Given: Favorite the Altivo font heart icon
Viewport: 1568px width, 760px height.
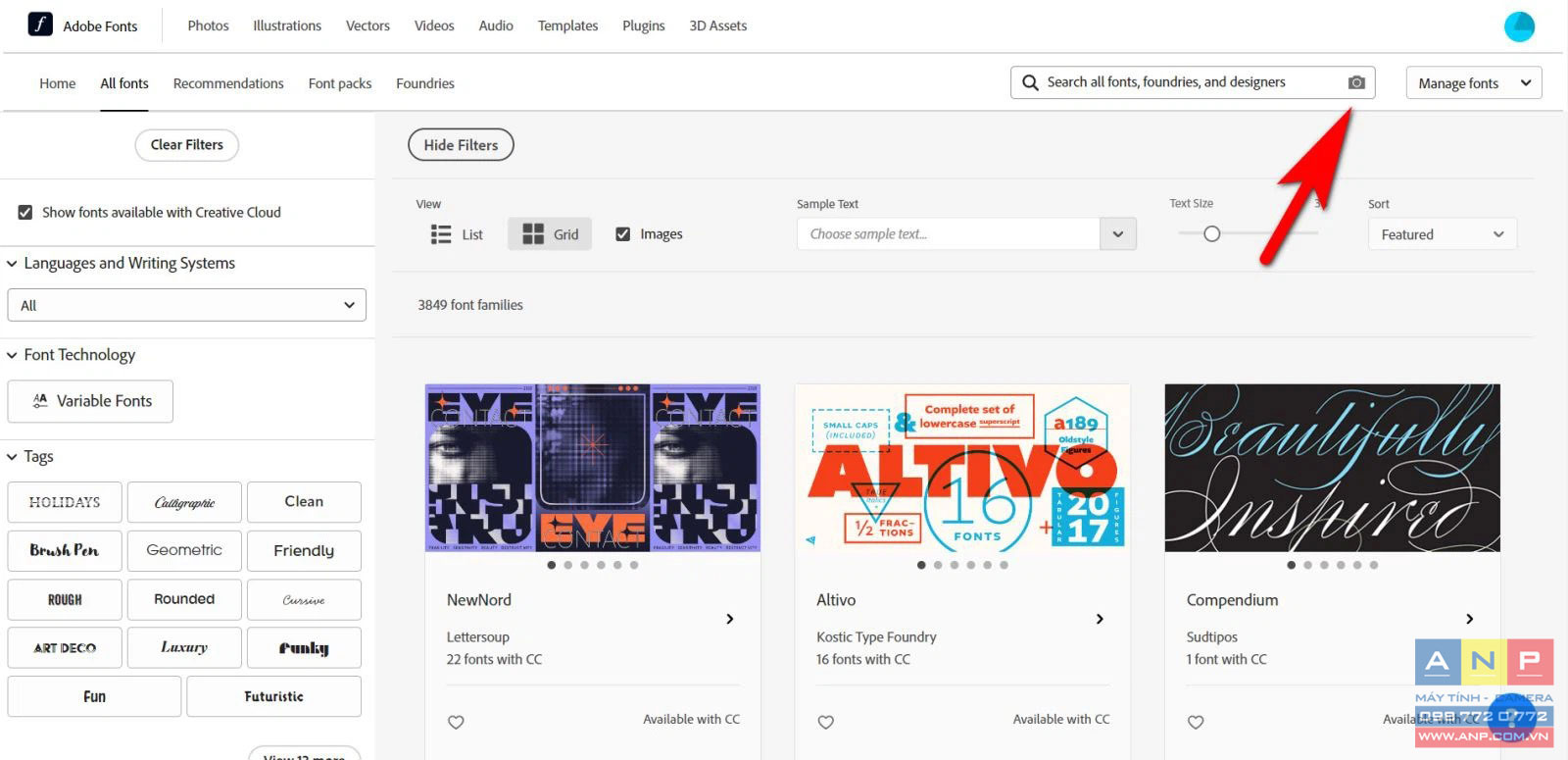Looking at the screenshot, I should tap(826, 722).
